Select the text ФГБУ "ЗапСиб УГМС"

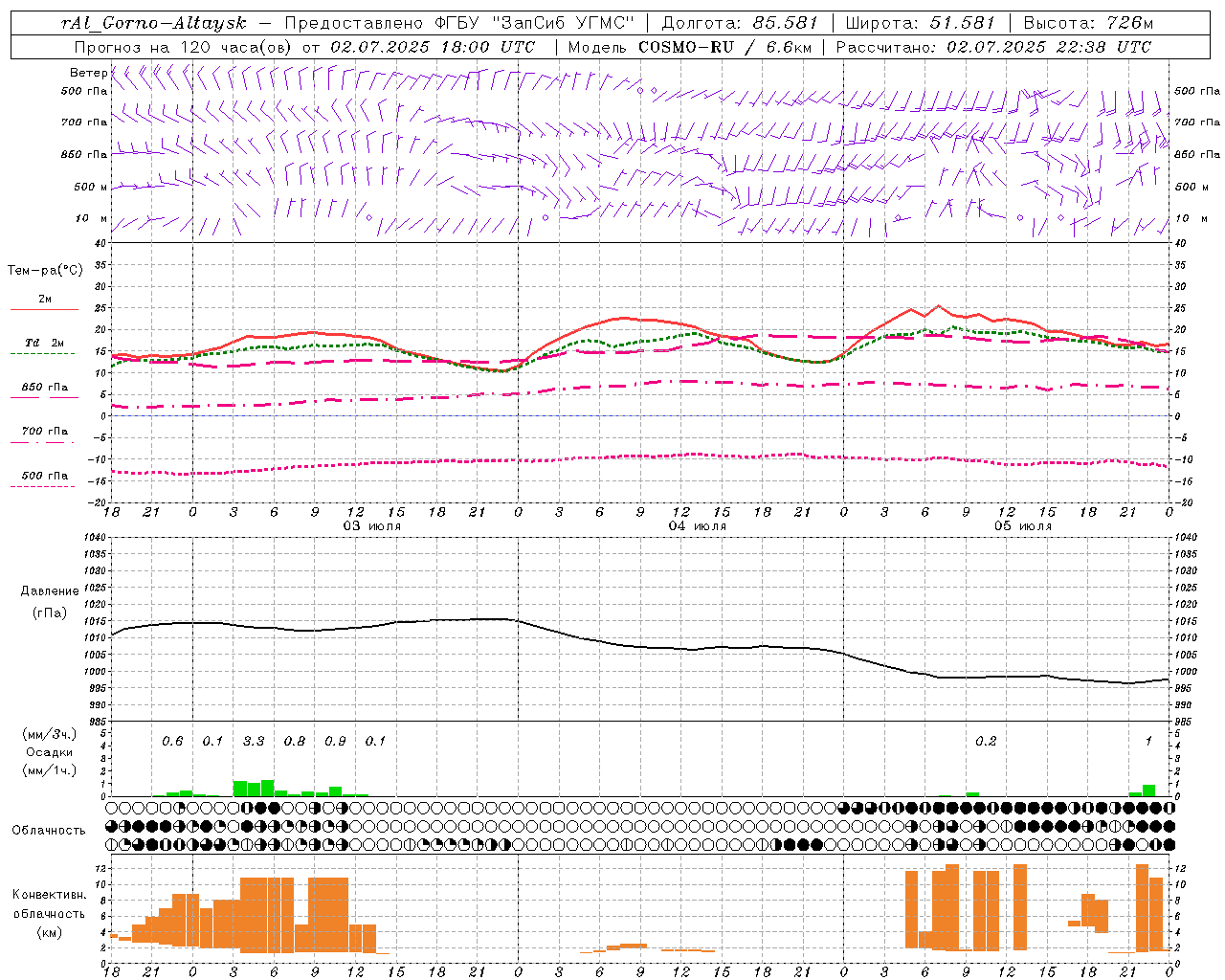(x=536, y=23)
